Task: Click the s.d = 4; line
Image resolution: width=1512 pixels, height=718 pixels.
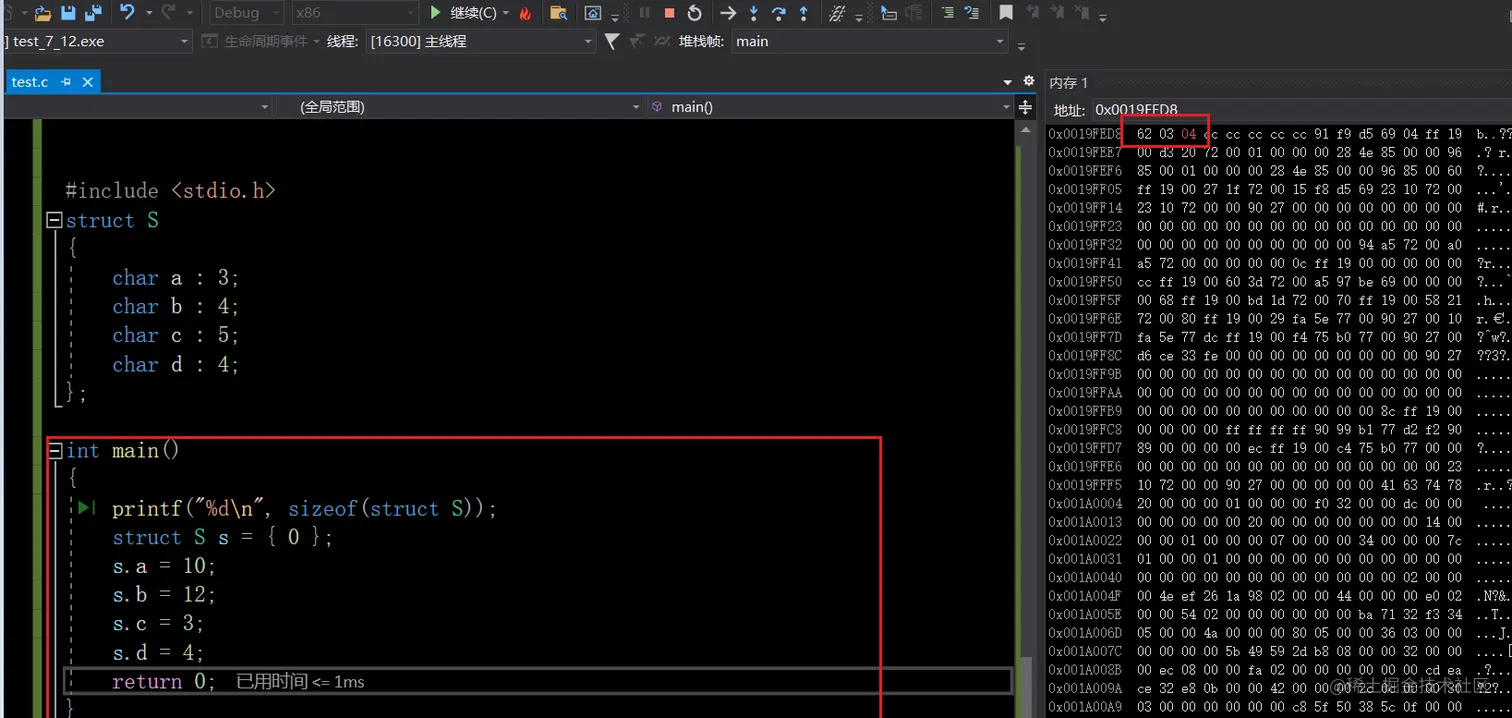Action: [158, 653]
